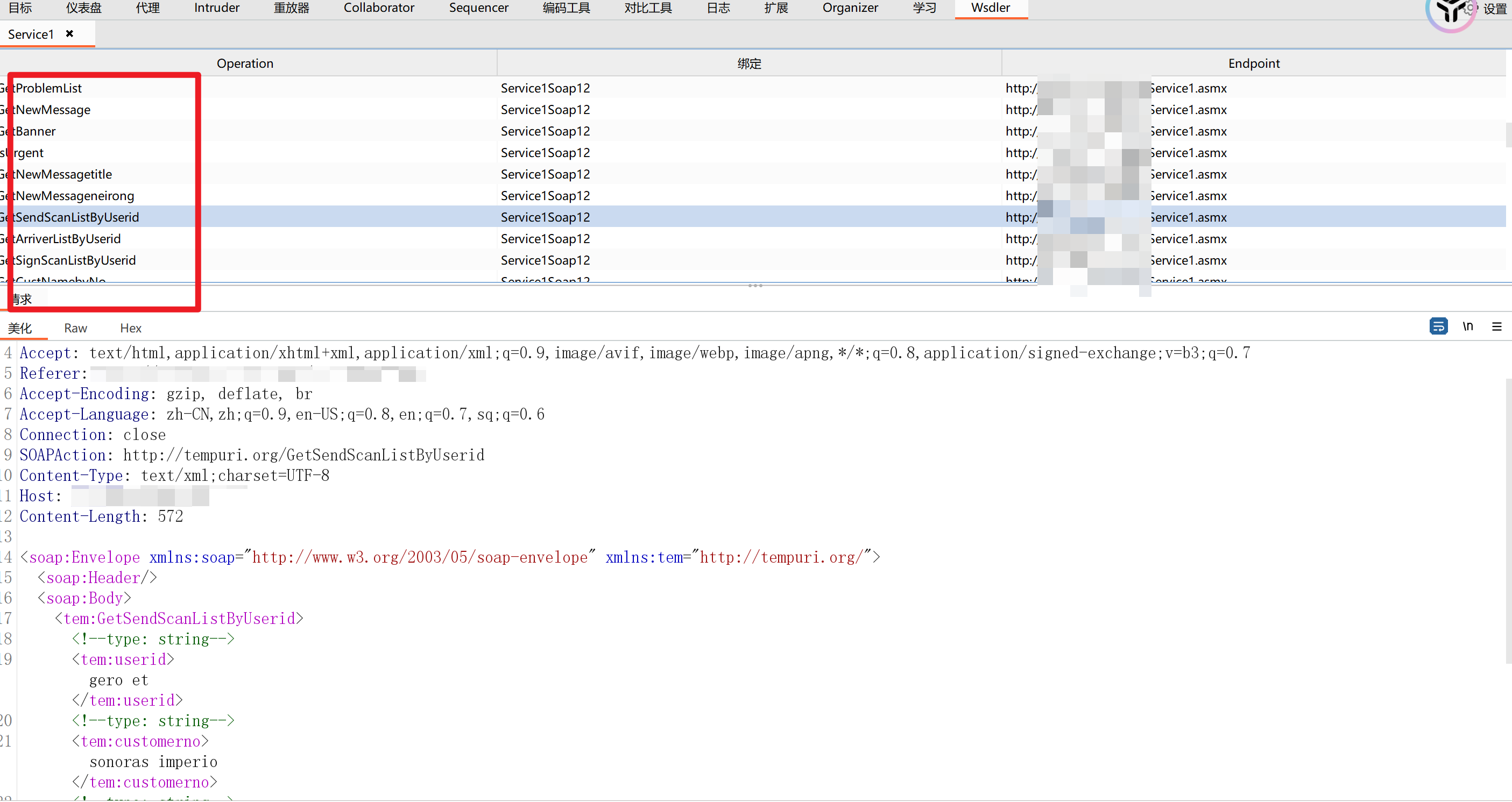
Task: Click the soap:Body opening tag
Action: (x=84, y=599)
